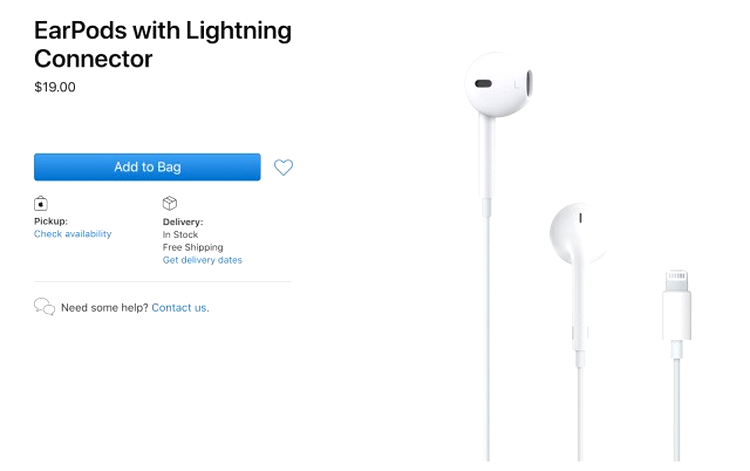
Task: Click the delivery box icon
Action: (x=170, y=203)
